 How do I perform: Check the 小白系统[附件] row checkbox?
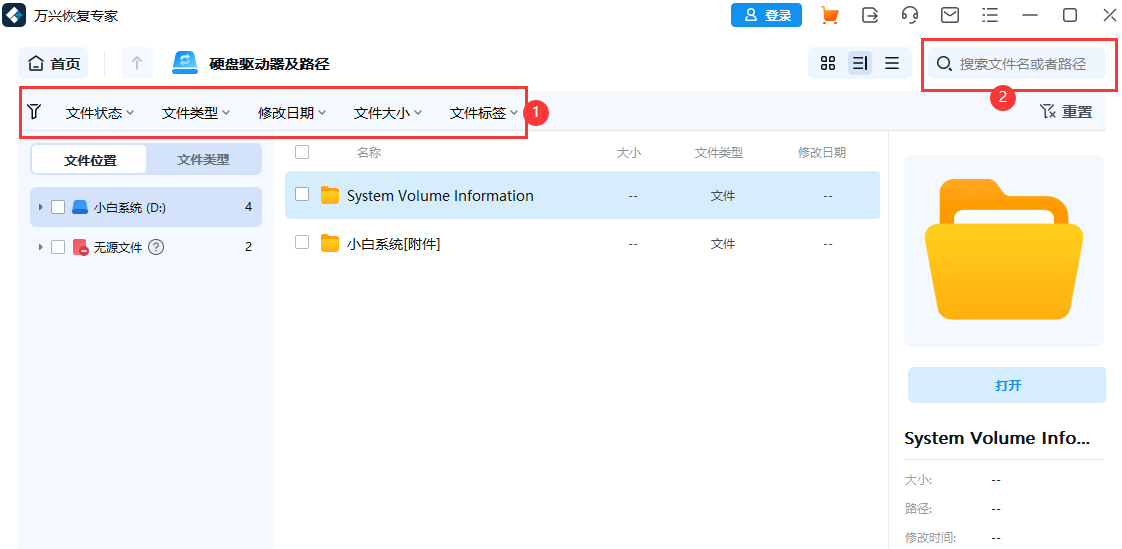point(302,243)
